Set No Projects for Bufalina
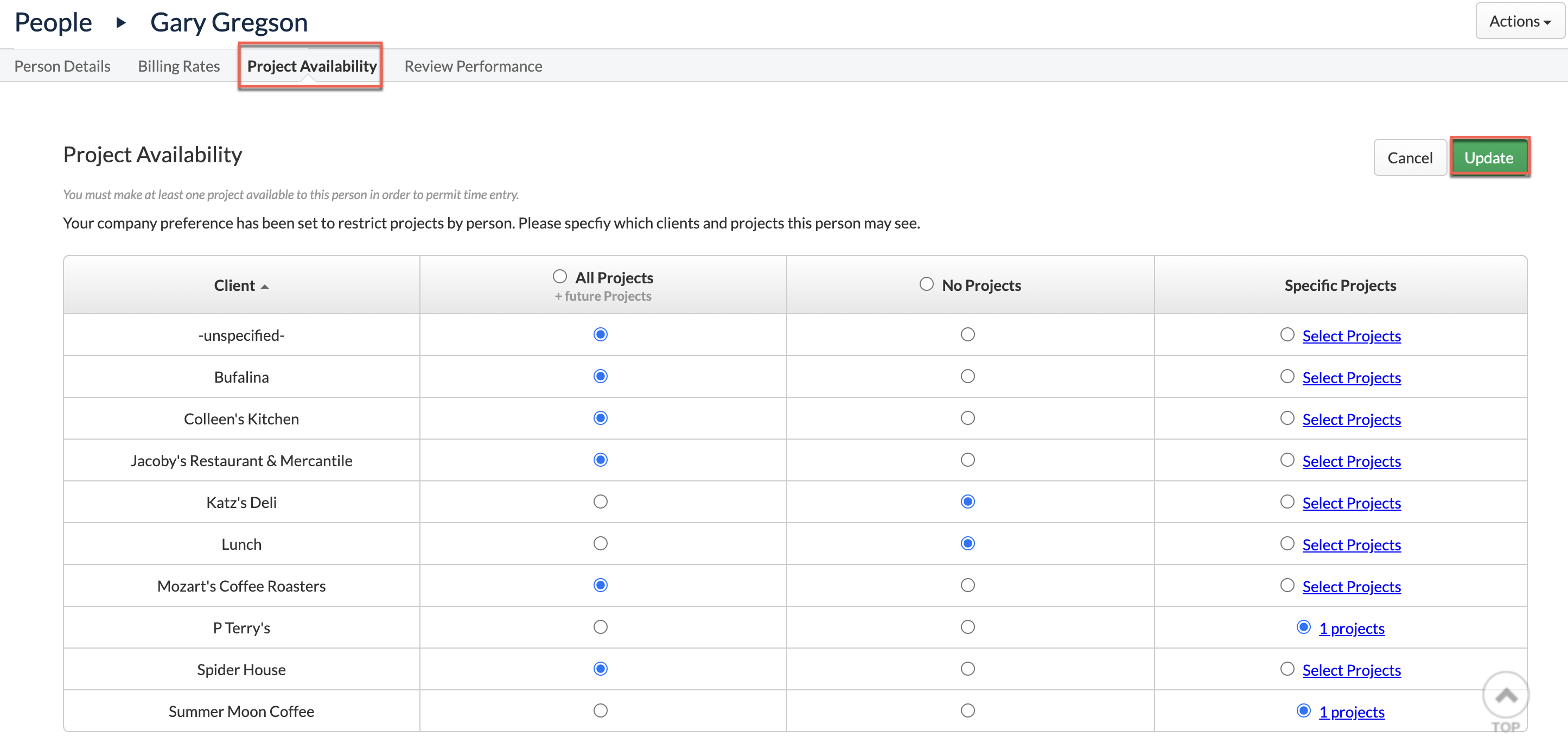 pos(967,376)
